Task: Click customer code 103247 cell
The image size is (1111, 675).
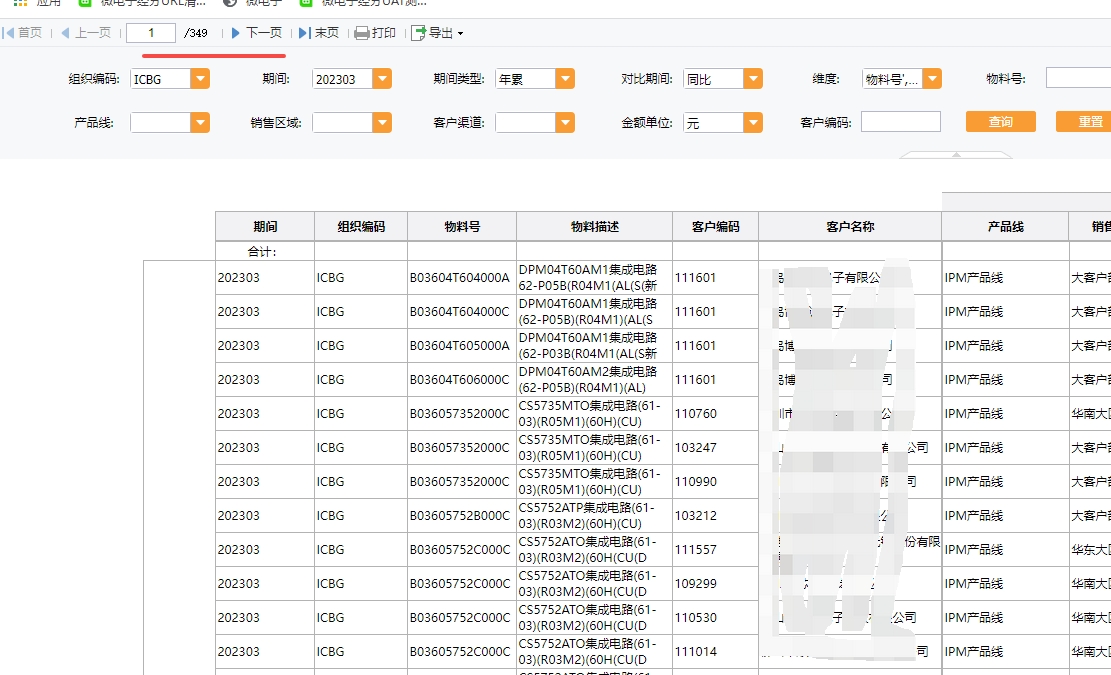Action: (716, 448)
